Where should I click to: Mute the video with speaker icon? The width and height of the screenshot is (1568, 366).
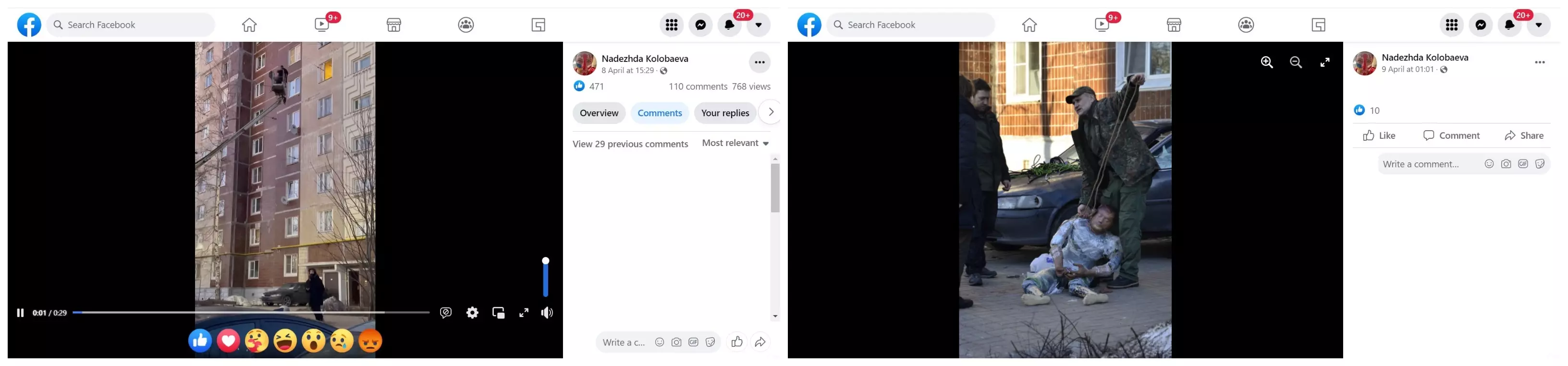click(547, 313)
